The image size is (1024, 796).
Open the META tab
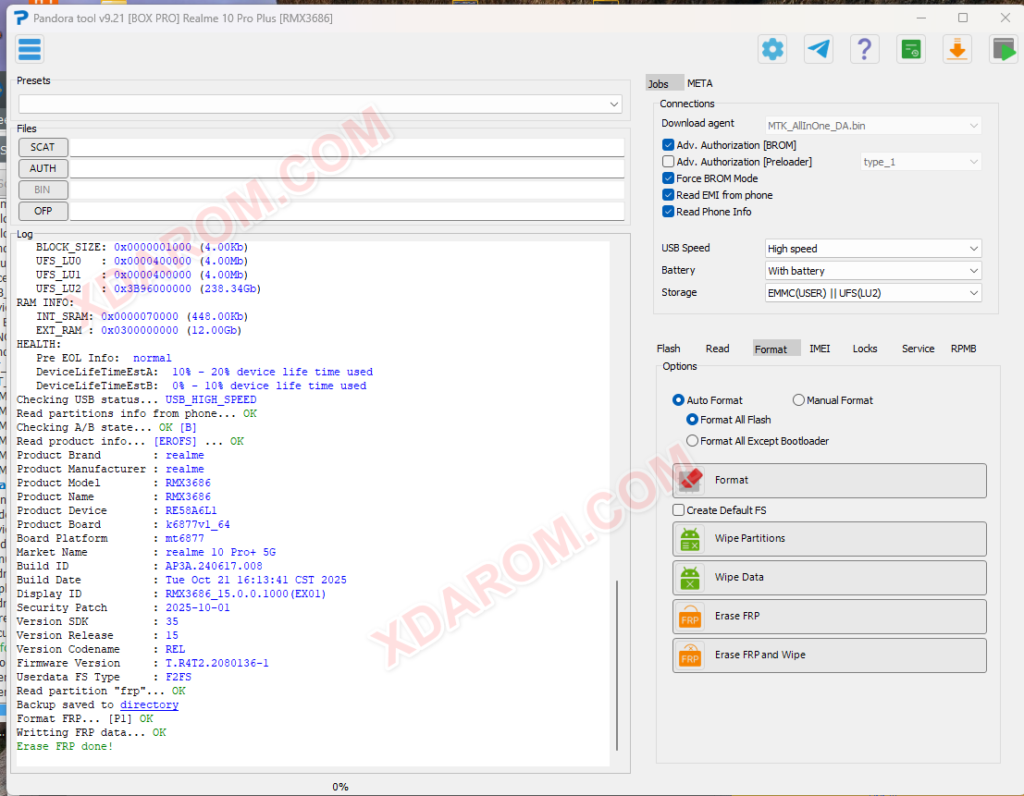click(x=699, y=84)
